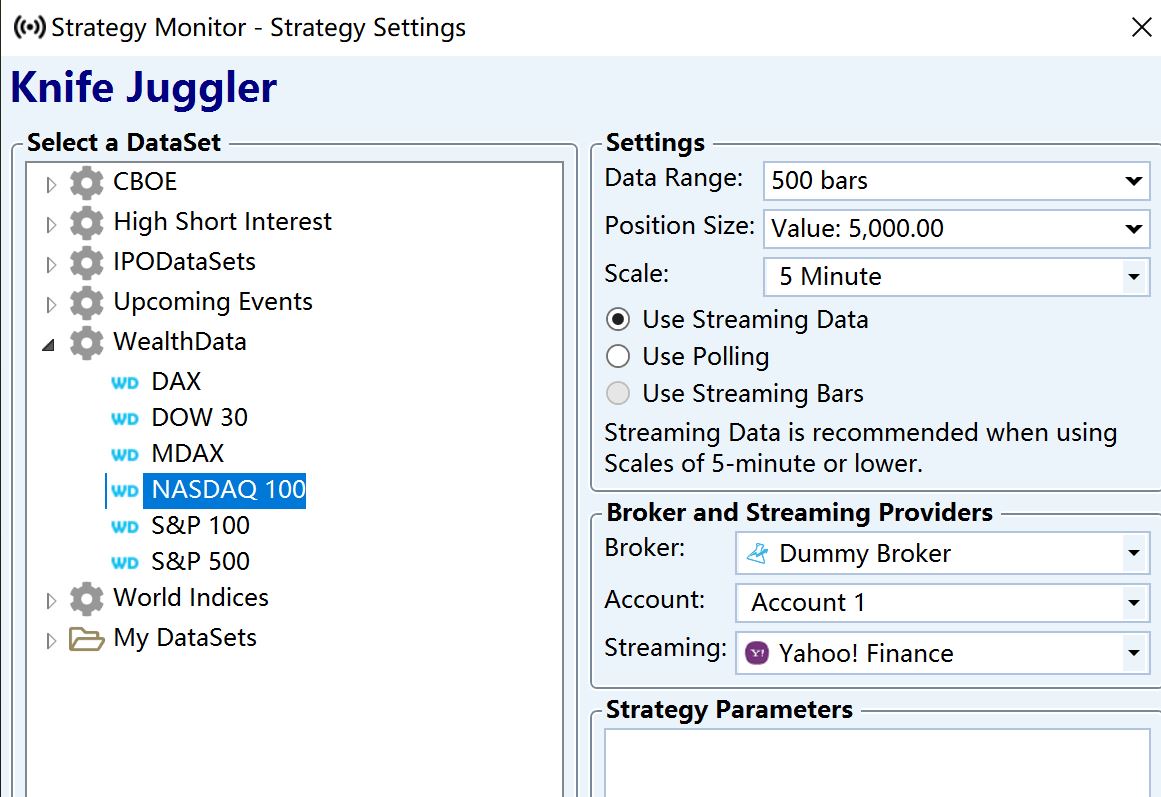1161x797 pixels.
Task: Select the DOW 30 dataset
Action: (199, 418)
